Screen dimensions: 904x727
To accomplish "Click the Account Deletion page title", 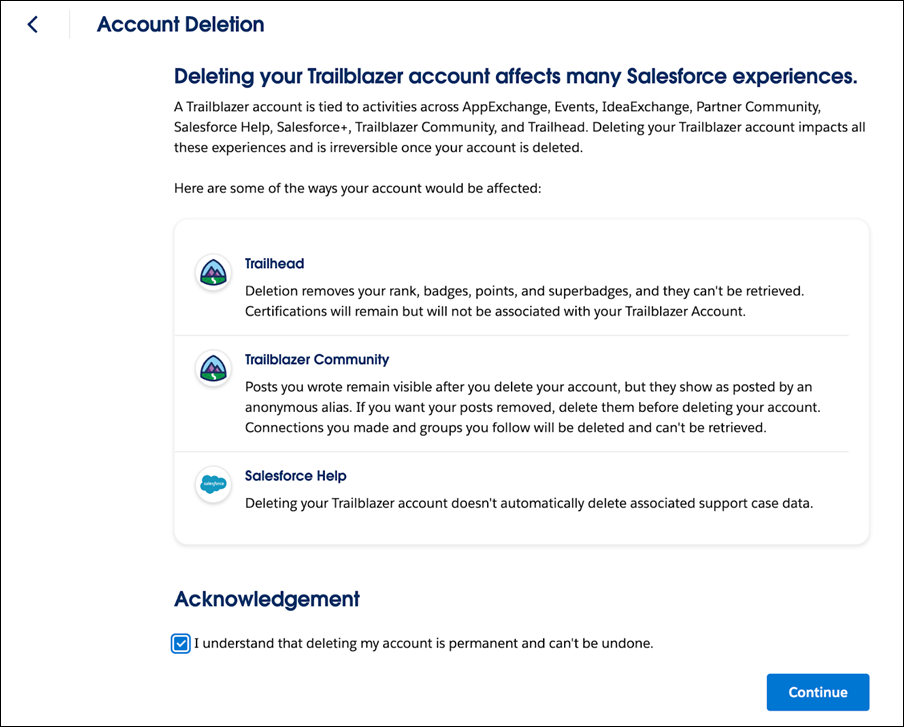I will (180, 25).
